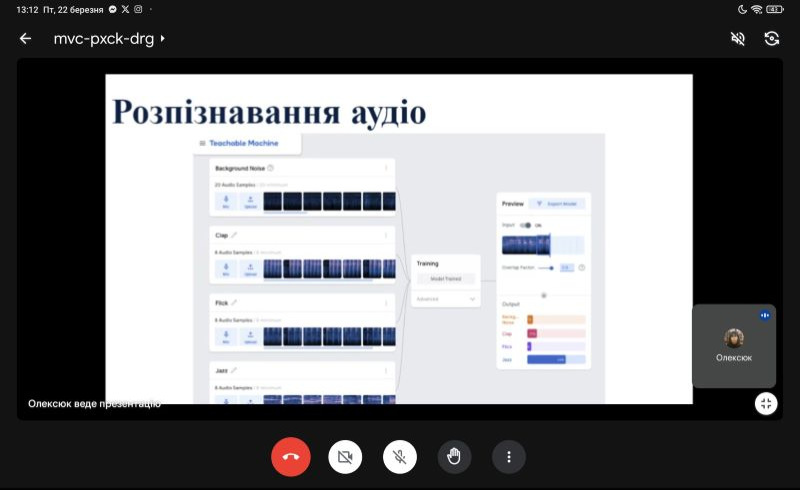Image resolution: width=800 pixels, height=490 pixels.
Task: Tap 'Олексюк веде презентацію' caption
Action: pos(94,404)
